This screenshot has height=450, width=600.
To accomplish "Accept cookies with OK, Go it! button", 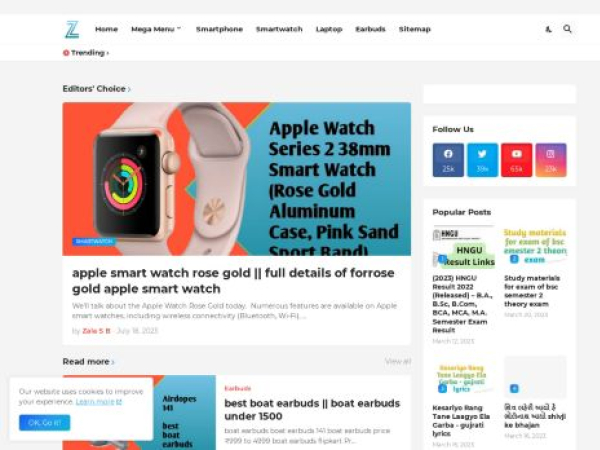I will coord(45,422).
